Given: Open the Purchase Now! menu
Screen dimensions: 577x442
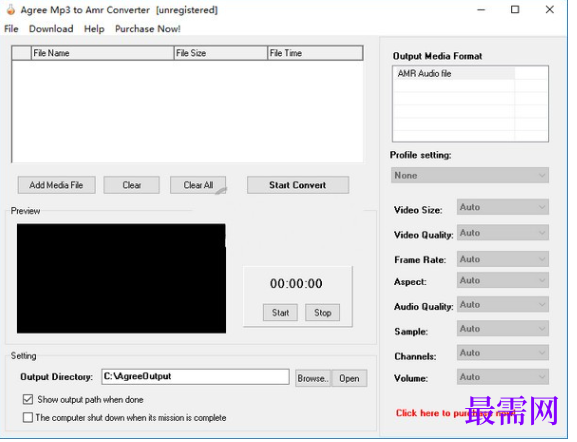Looking at the screenshot, I should pyautogui.click(x=148, y=29).
